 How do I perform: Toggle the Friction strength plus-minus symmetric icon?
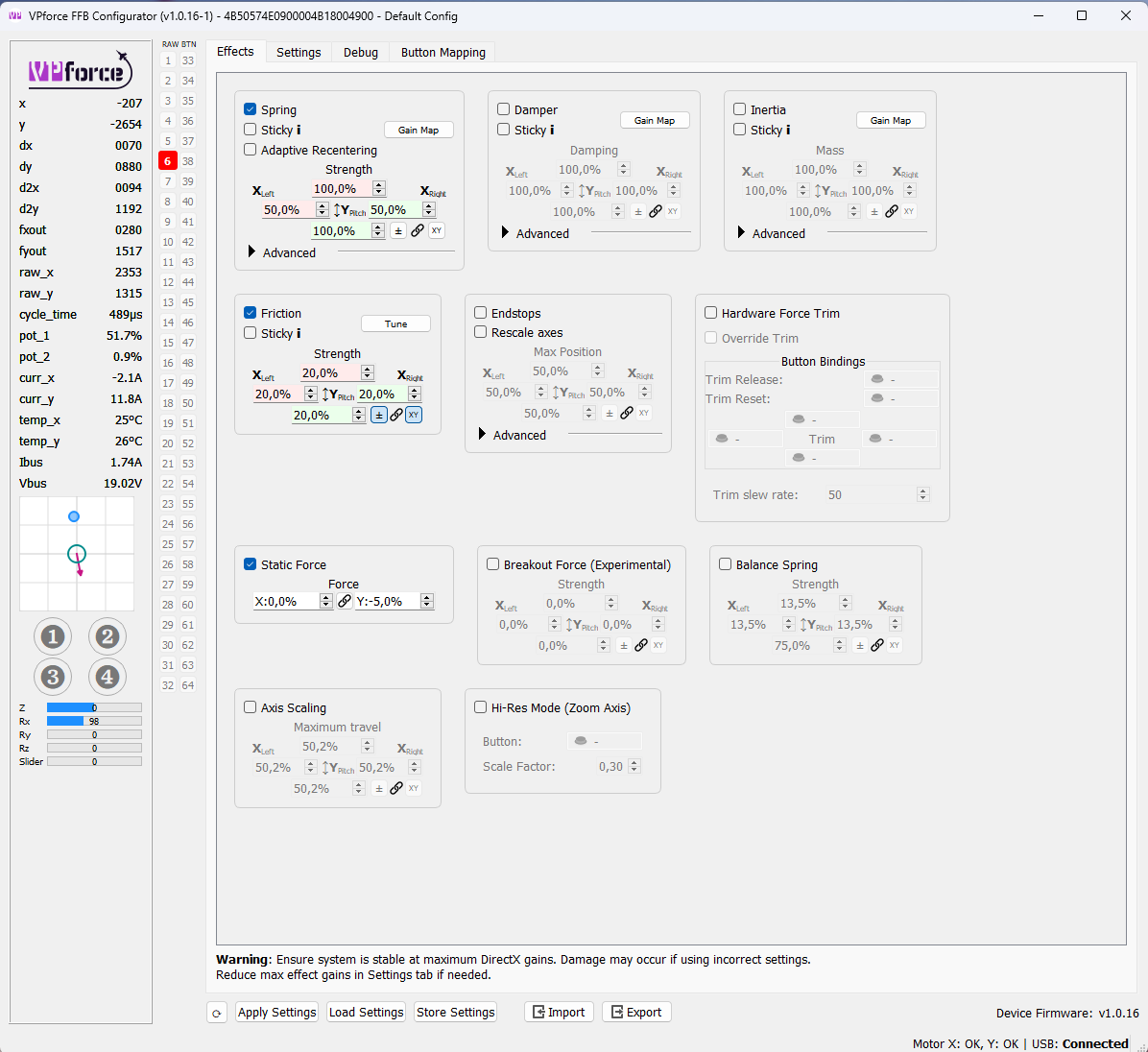tap(378, 415)
